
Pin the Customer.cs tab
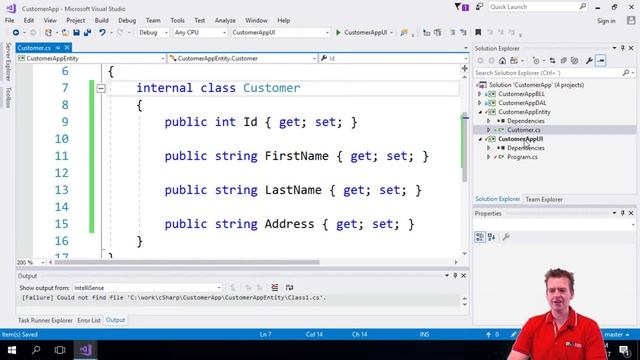[x=58, y=48]
